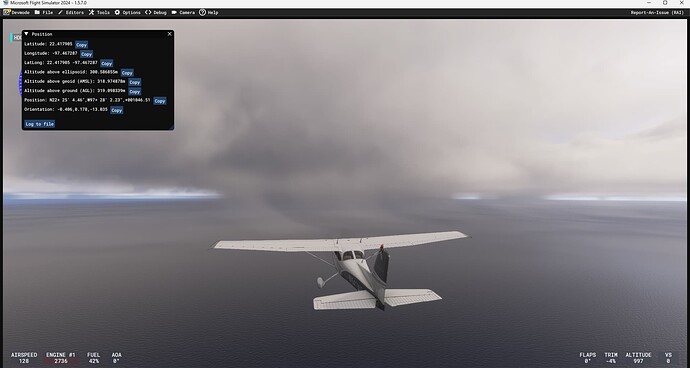
Task: Close the Position window
Action: 169,34
